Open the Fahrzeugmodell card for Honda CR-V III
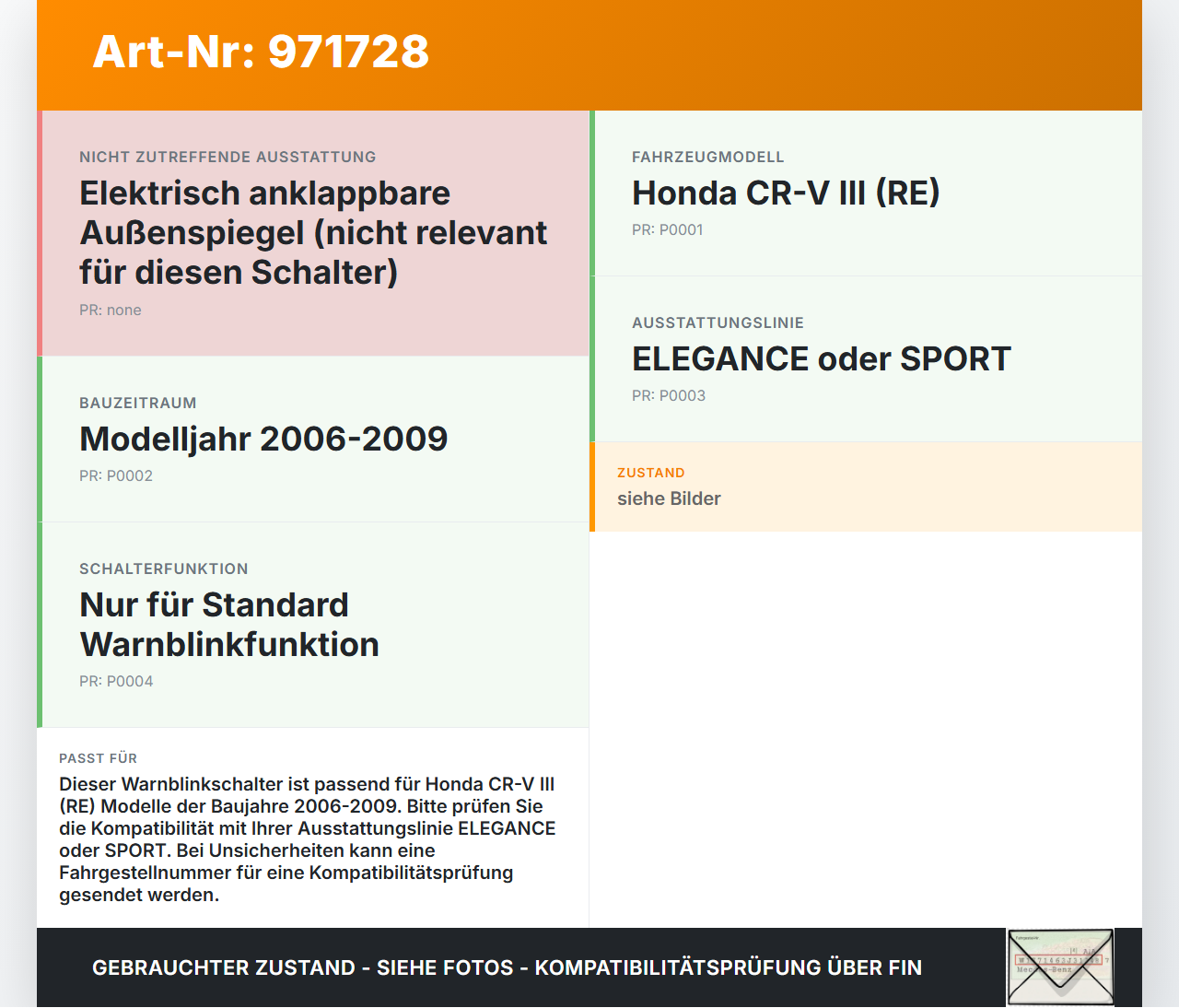 [866, 193]
